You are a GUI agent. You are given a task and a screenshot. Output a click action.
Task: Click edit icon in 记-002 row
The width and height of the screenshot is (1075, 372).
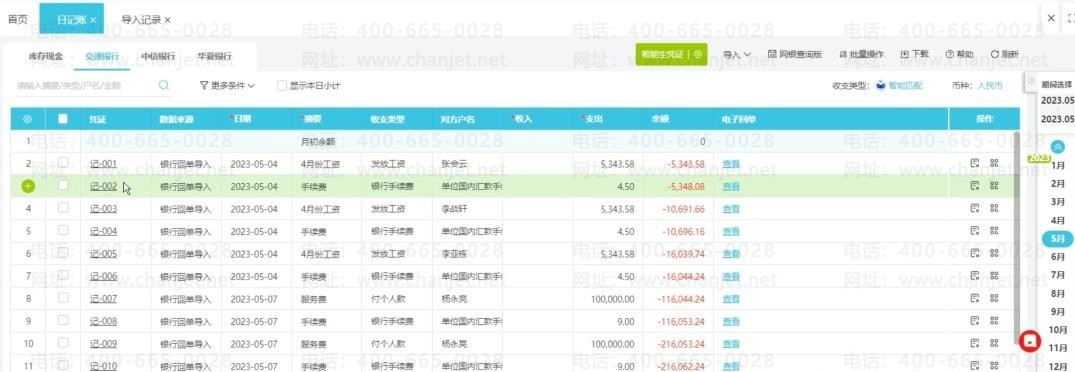click(x=975, y=186)
